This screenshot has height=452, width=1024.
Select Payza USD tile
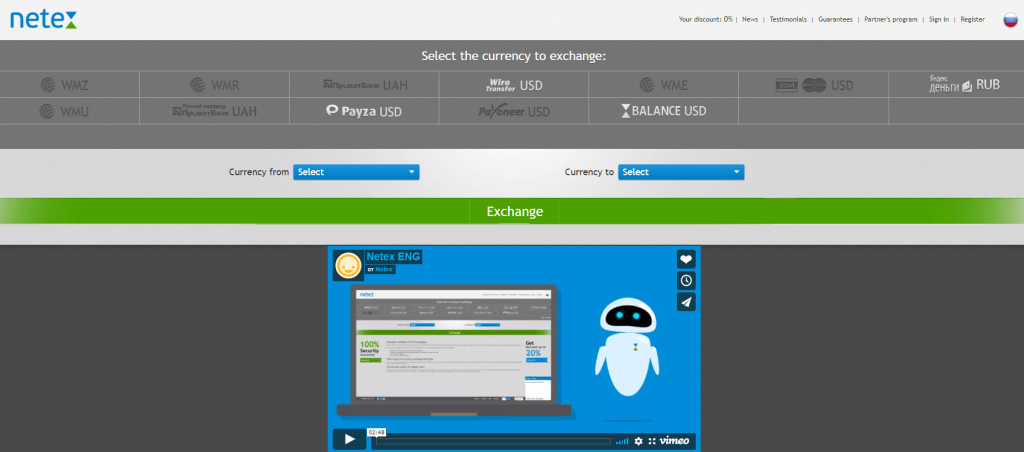coord(364,111)
